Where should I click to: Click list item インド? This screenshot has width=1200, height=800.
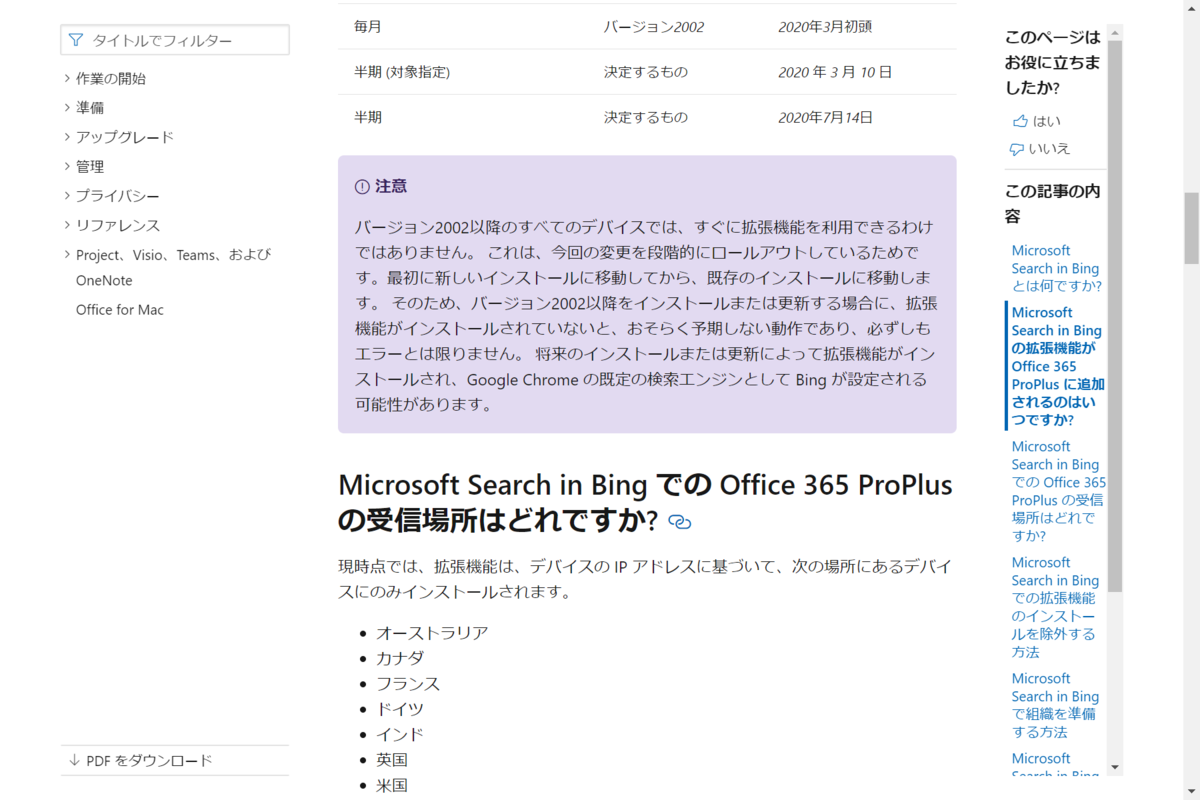[x=400, y=735]
